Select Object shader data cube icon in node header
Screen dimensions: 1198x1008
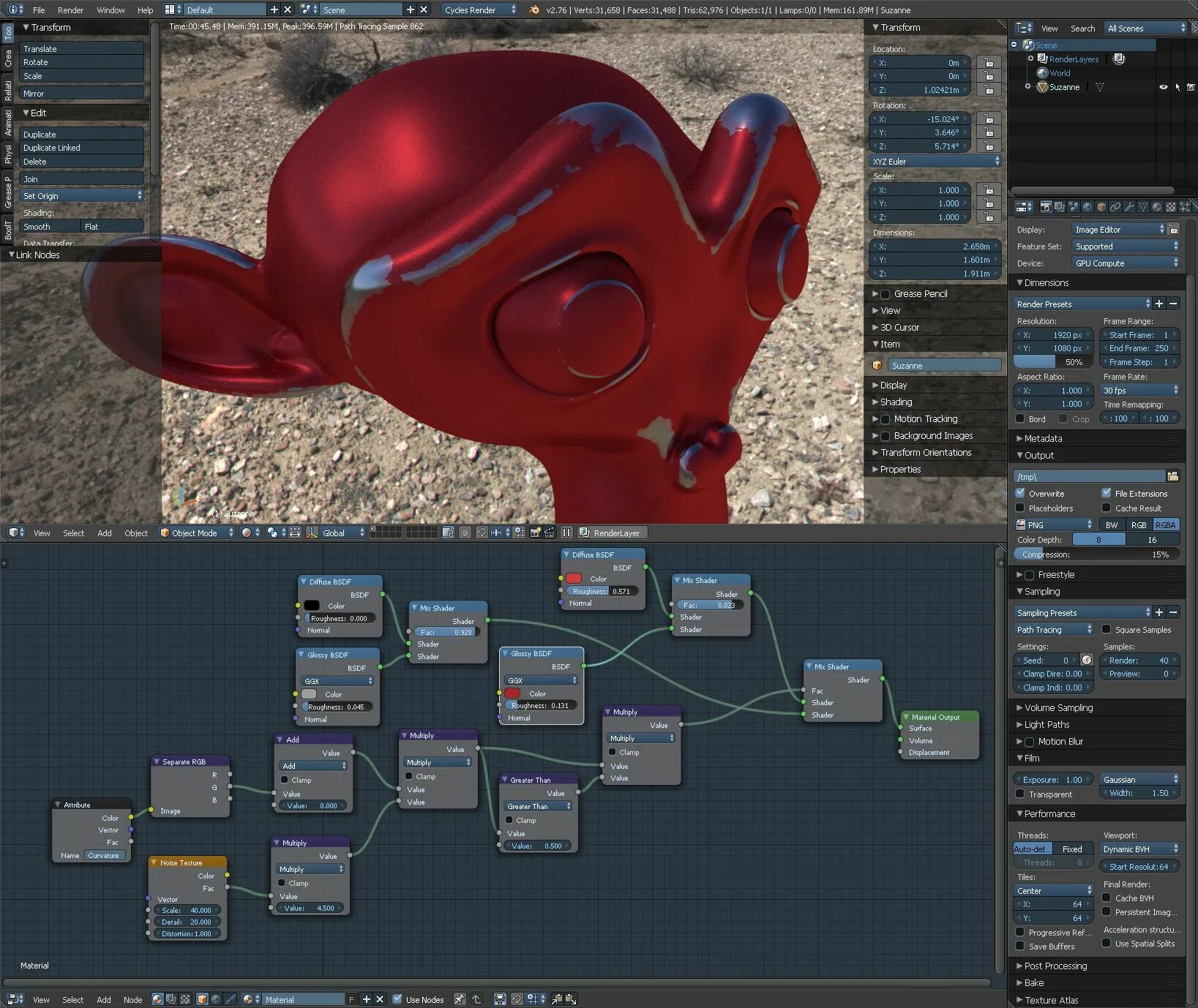pyautogui.click(x=202, y=999)
